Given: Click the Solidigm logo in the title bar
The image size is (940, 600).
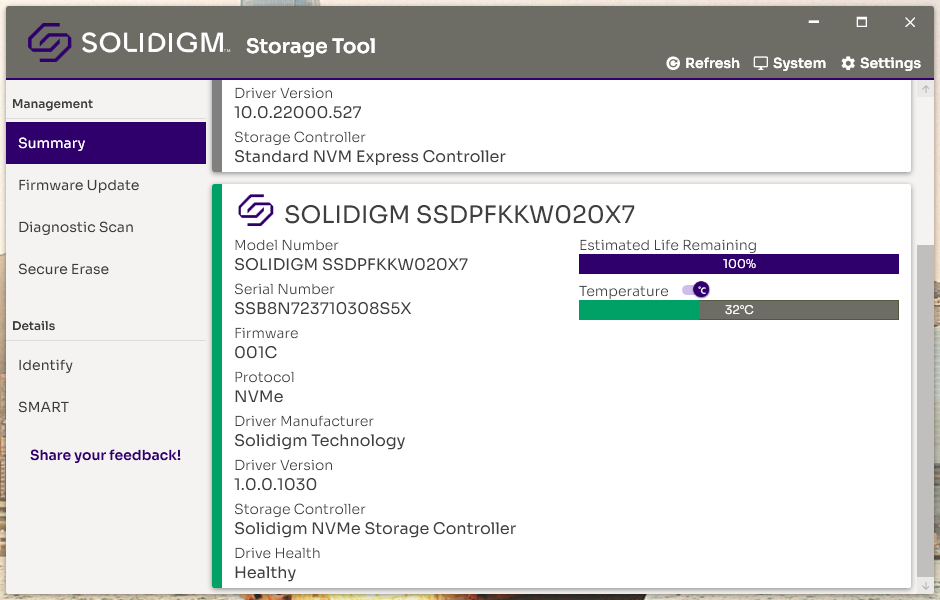Looking at the screenshot, I should click(52, 42).
